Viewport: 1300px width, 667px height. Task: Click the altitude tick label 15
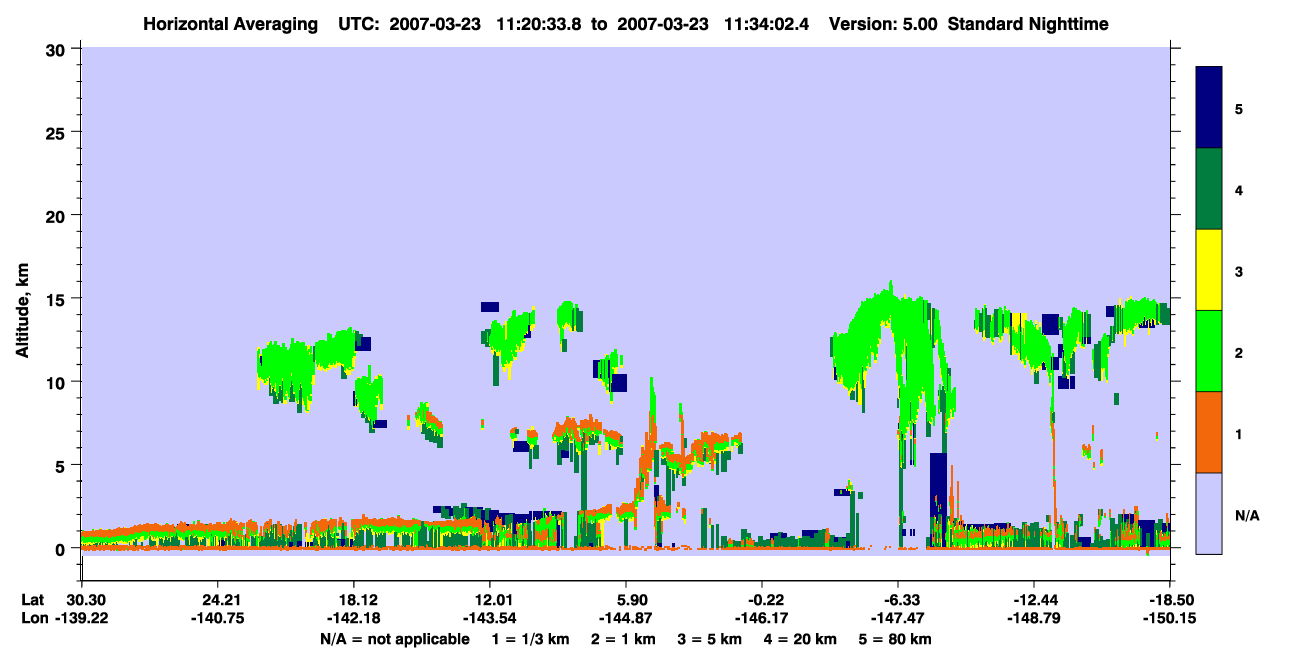coord(58,298)
